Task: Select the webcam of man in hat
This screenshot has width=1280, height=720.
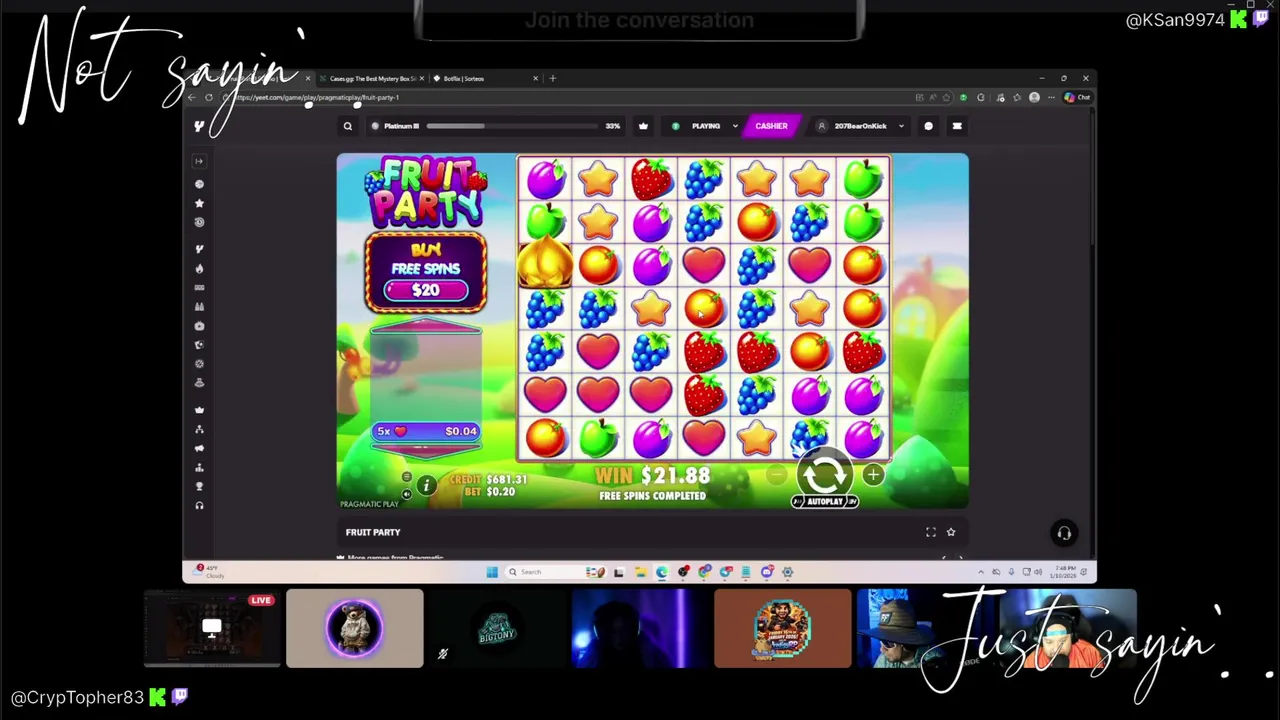Action: pos(925,628)
